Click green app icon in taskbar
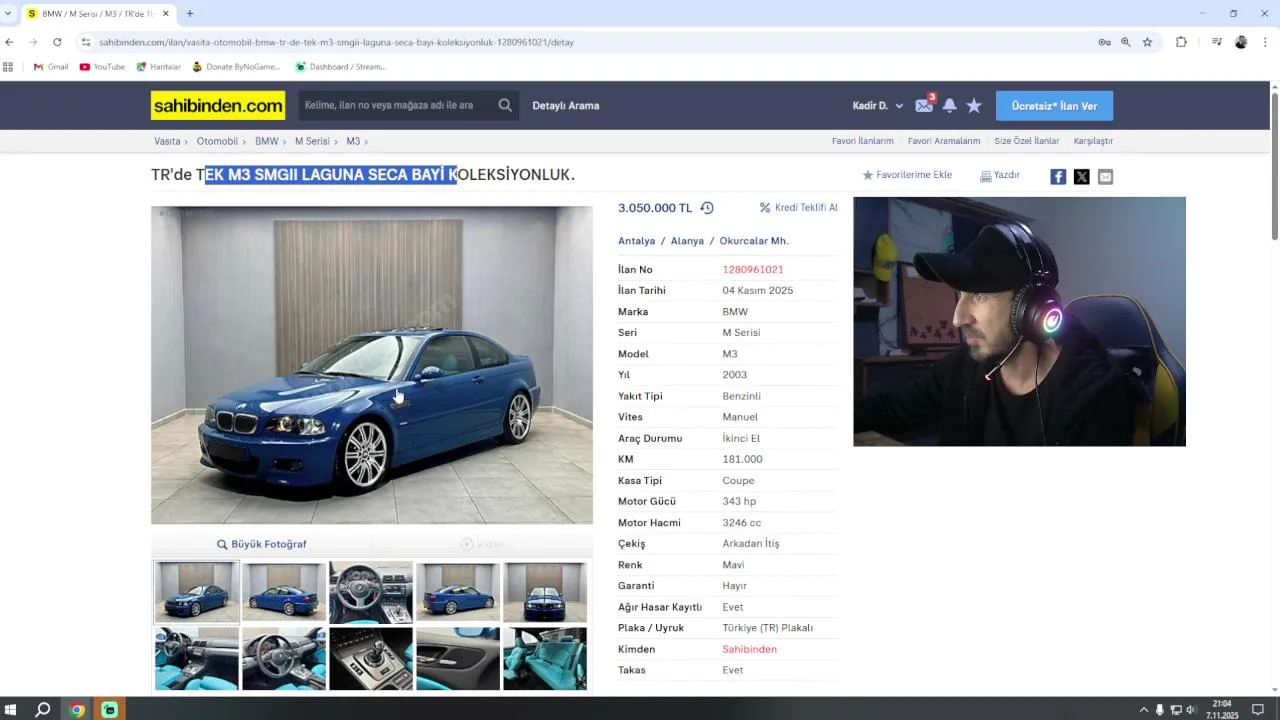This screenshot has width=1280, height=720. (x=109, y=710)
